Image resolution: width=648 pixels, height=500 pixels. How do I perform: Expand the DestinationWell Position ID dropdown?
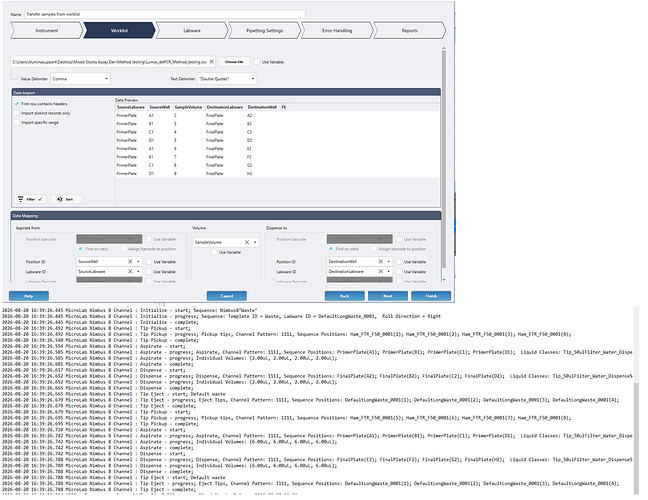pos(388,262)
